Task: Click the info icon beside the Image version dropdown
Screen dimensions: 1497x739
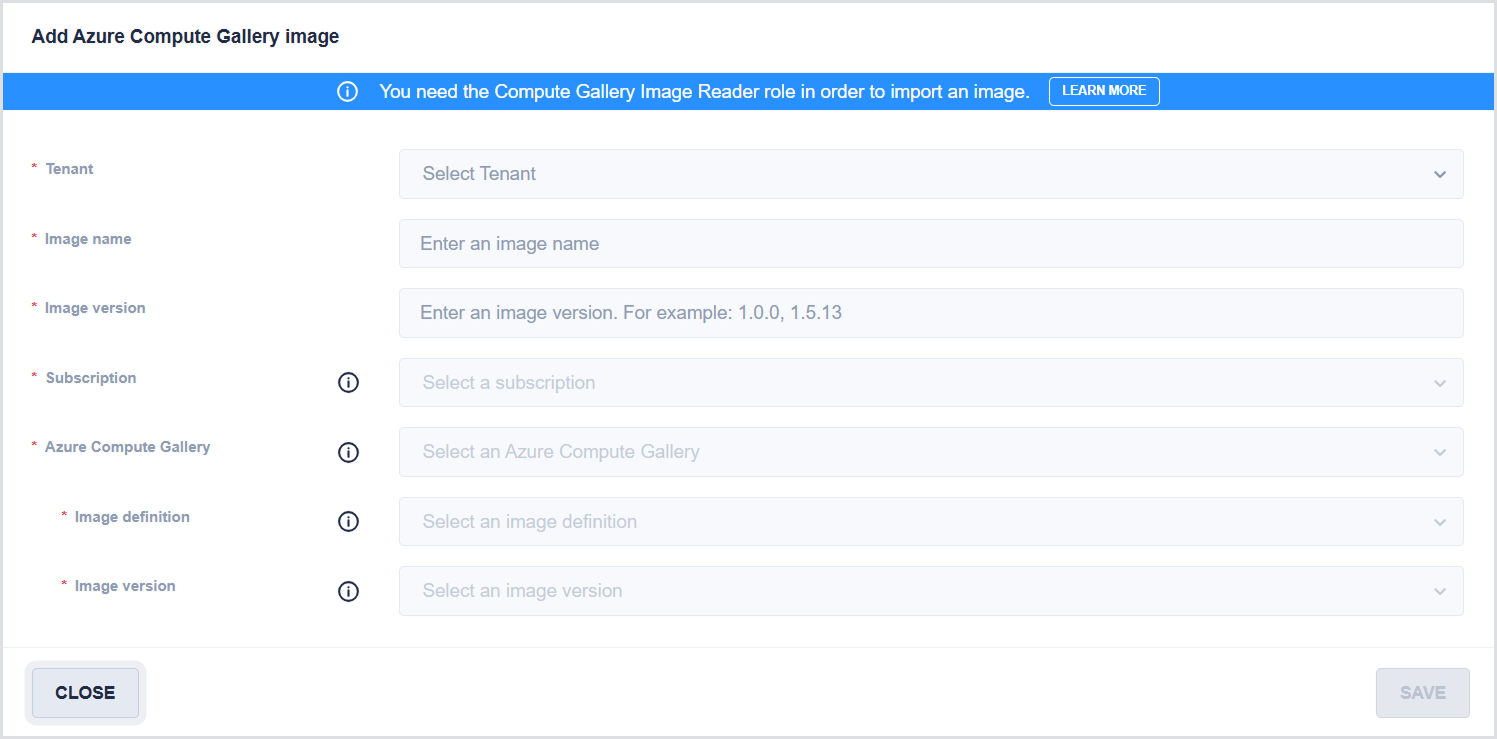Action: (x=348, y=591)
